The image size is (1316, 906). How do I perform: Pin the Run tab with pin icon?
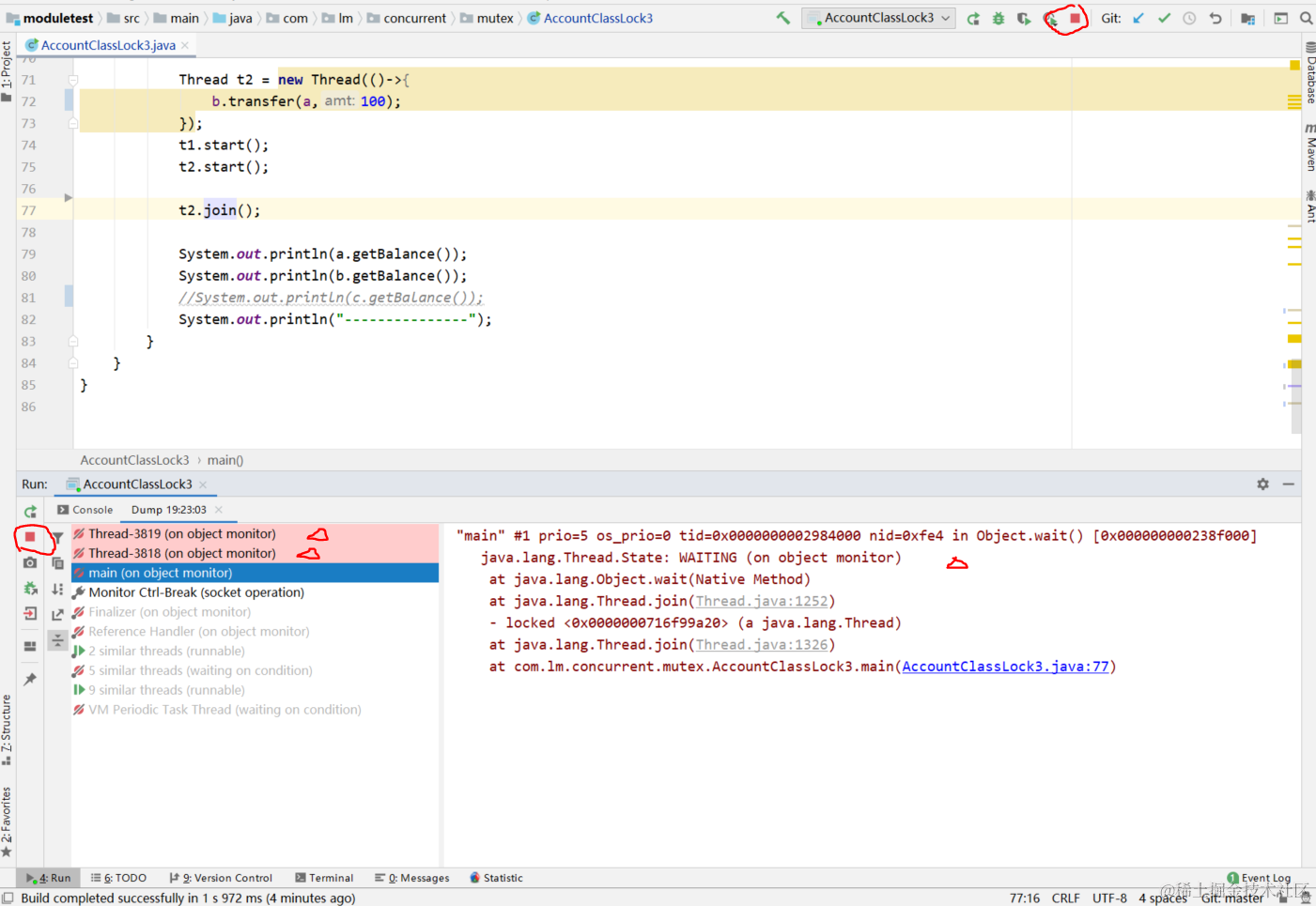pos(30,679)
